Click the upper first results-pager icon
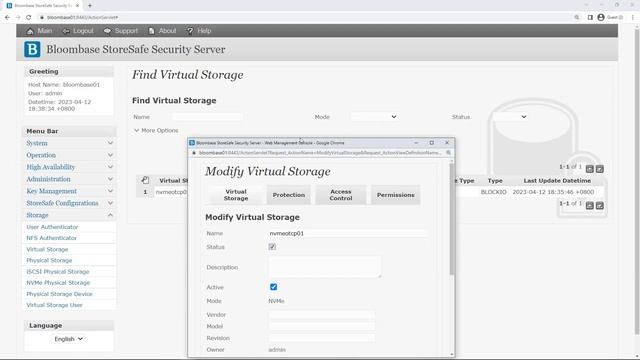 click(x=589, y=169)
